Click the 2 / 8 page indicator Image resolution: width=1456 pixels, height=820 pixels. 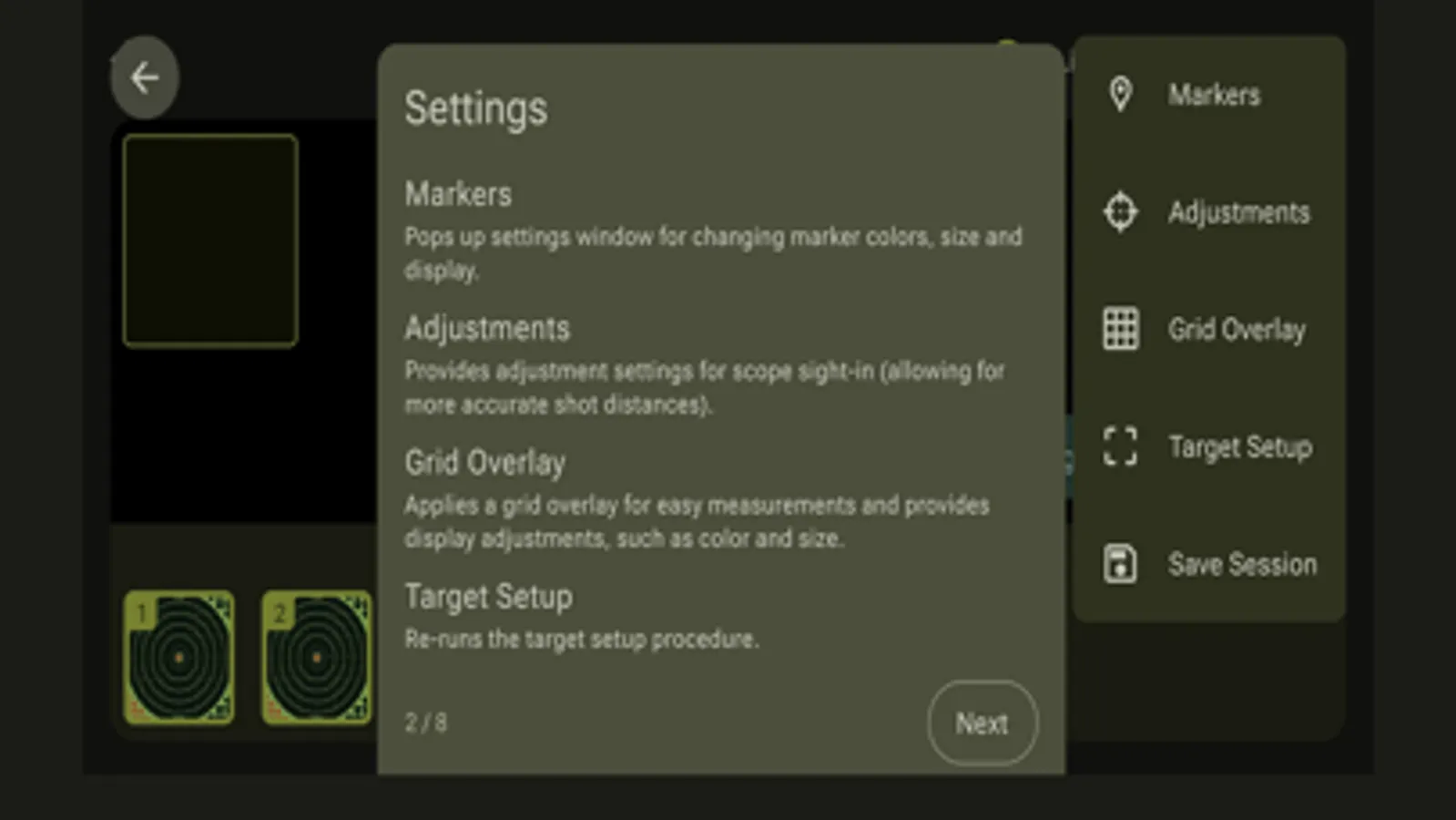pyautogui.click(x=425, y=723)
